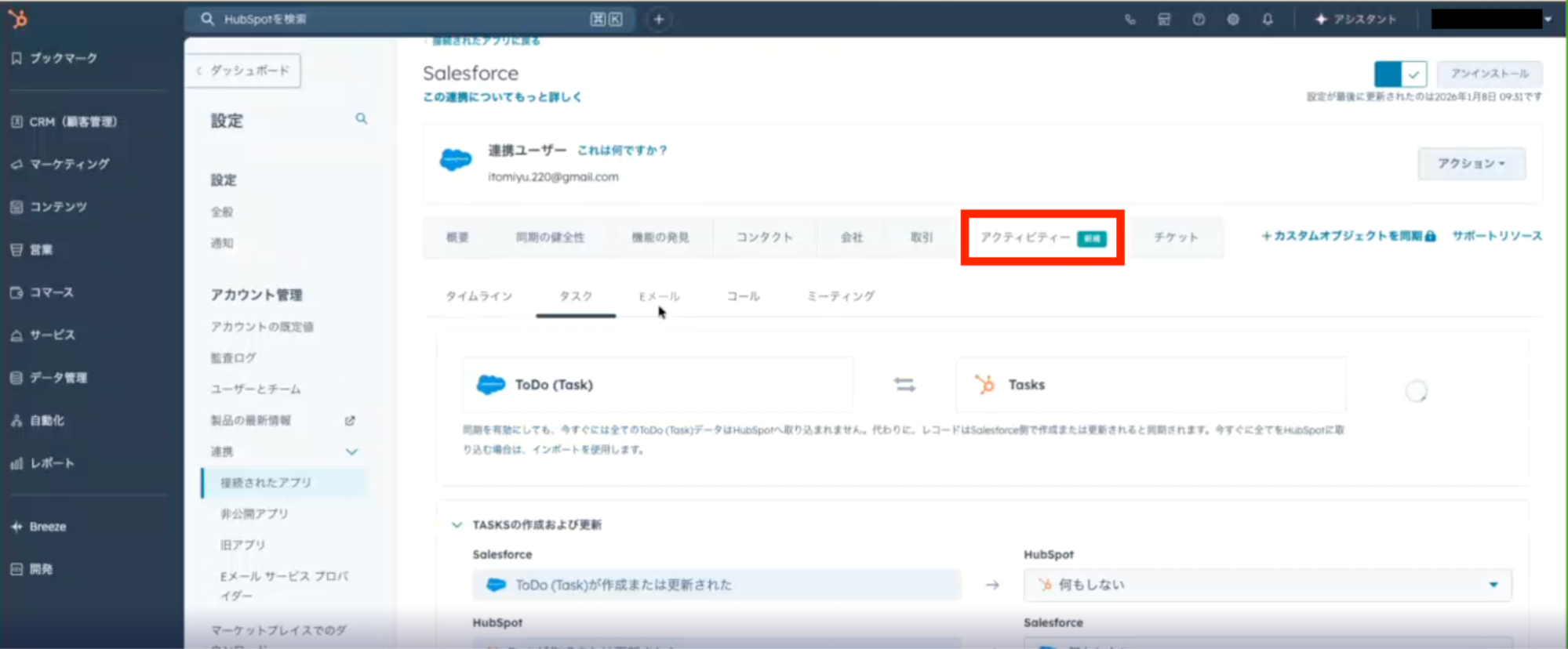Open the アクション dropdown button
The height and width of the screenshot is (649, 1568).
tap(1471, 164)
